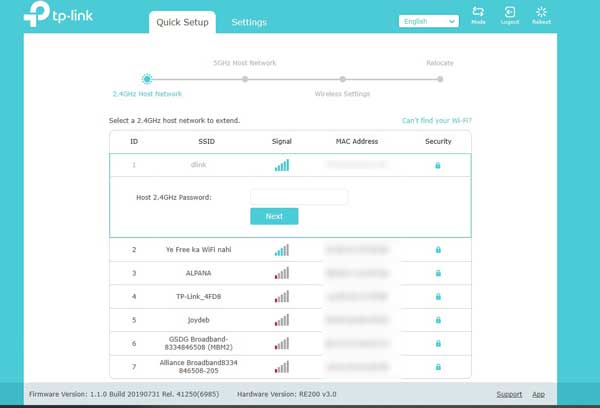Click lock icon for TP-Link_4FD8
This screenshot has height=408, width=600.
[x=438, y=297]
